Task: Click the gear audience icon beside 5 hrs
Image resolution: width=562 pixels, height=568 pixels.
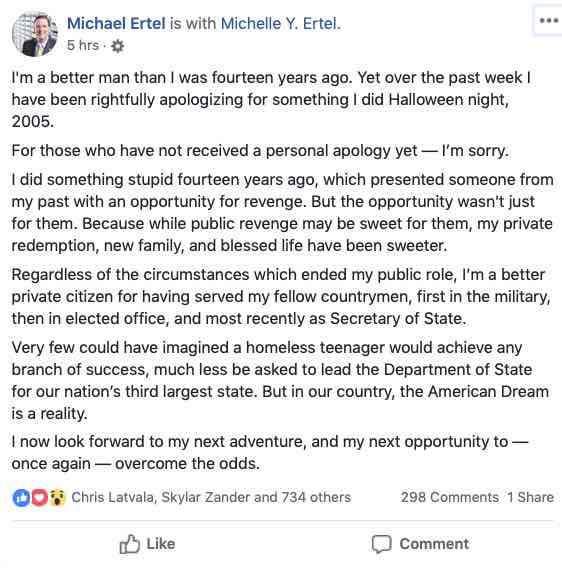Action: (117, 46)
